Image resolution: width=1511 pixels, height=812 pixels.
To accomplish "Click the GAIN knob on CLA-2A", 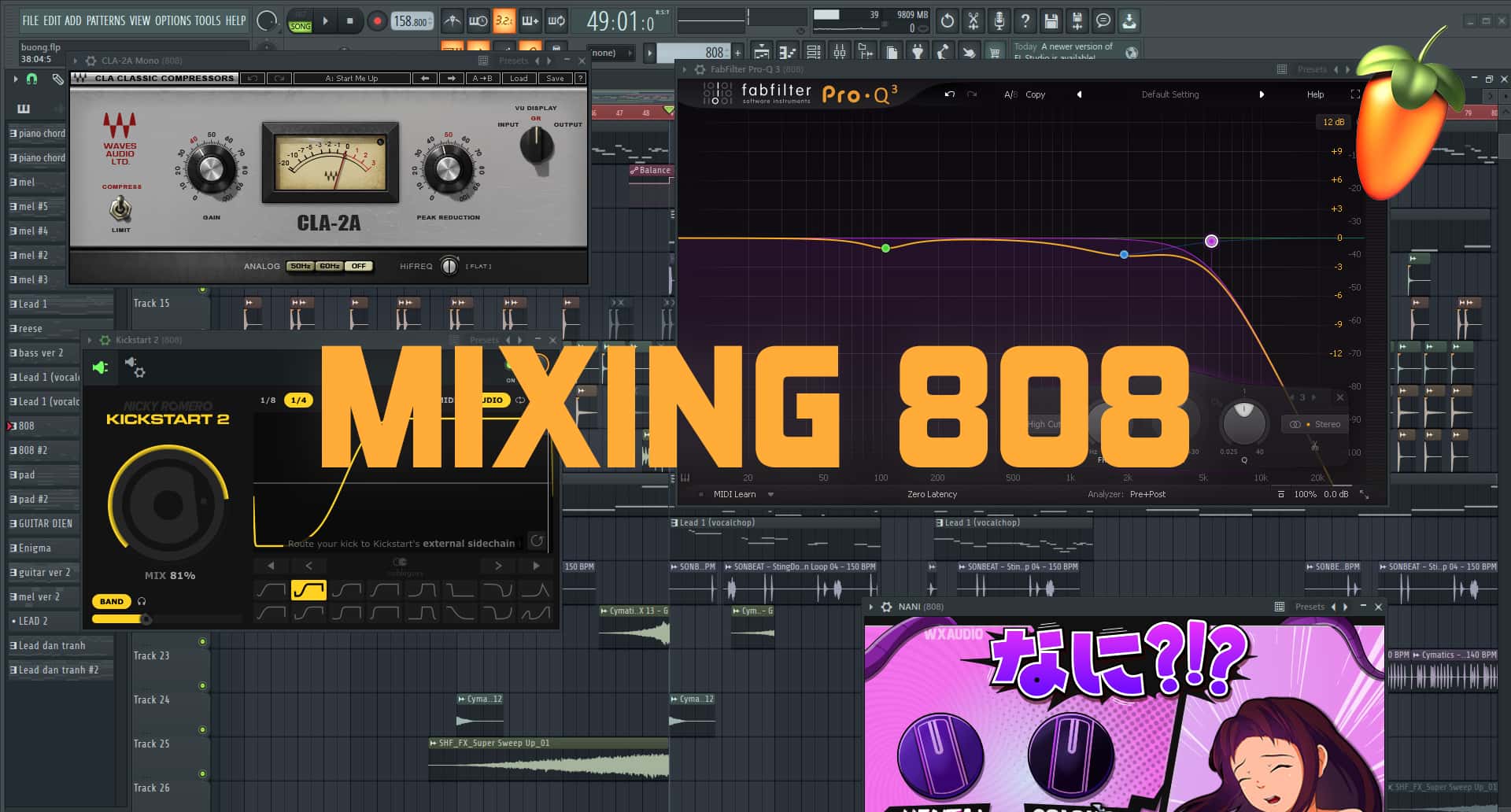I will coord(211,169).
